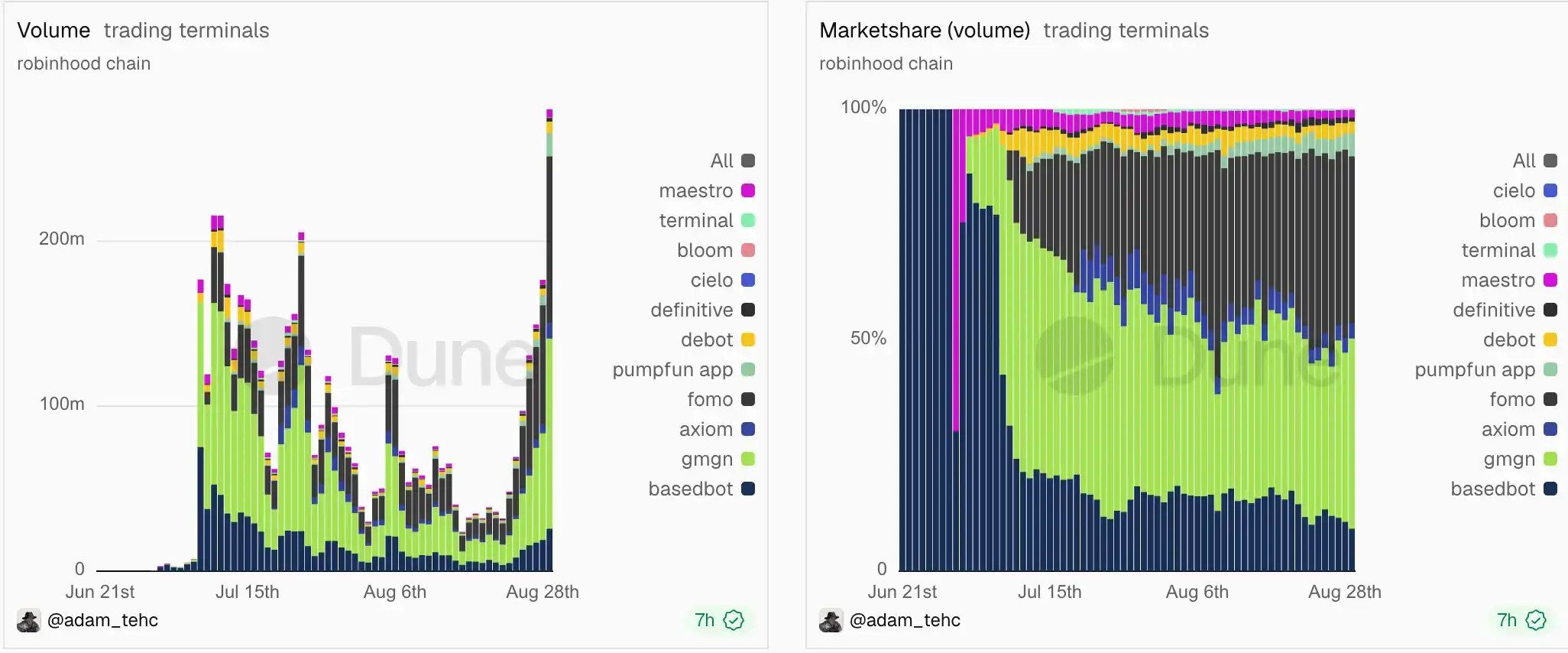Open @adam_tehc profile under Marketshare chart
The height and width of the screenshot is (653, 1568).
click(x=905, y=620)
